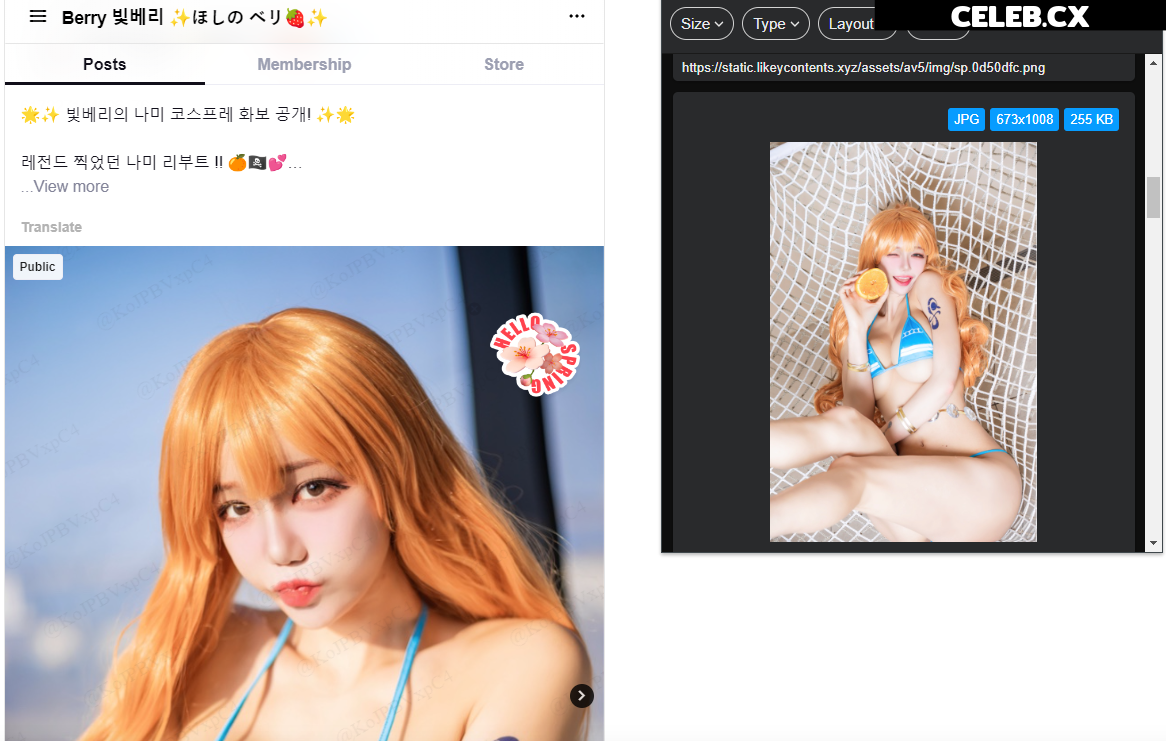Click the panel scrollbar up arrow
This screenshot has height=741, width=1166.
point(1153,62)
